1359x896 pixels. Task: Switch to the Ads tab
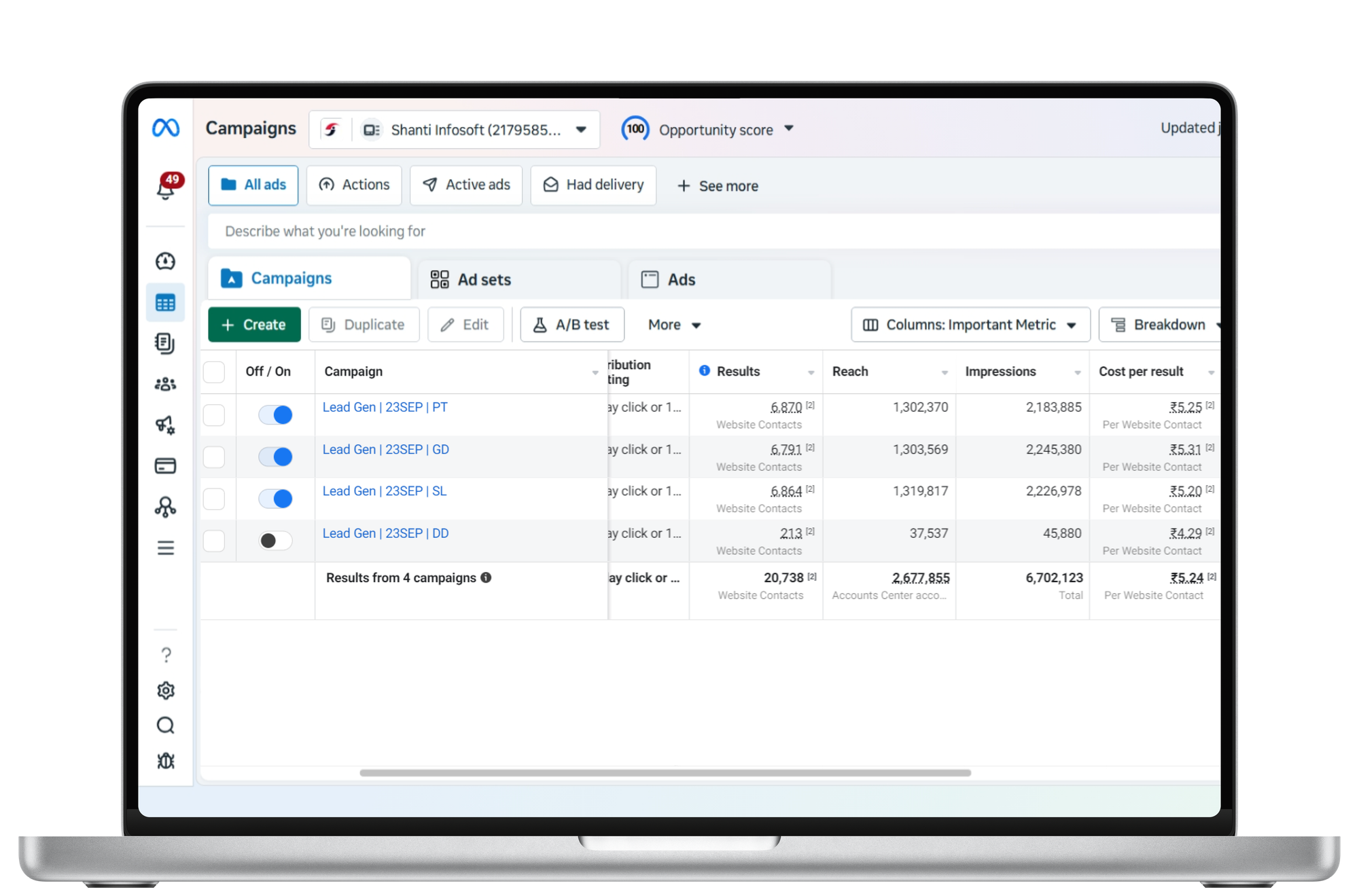click(x=730, y=279)
